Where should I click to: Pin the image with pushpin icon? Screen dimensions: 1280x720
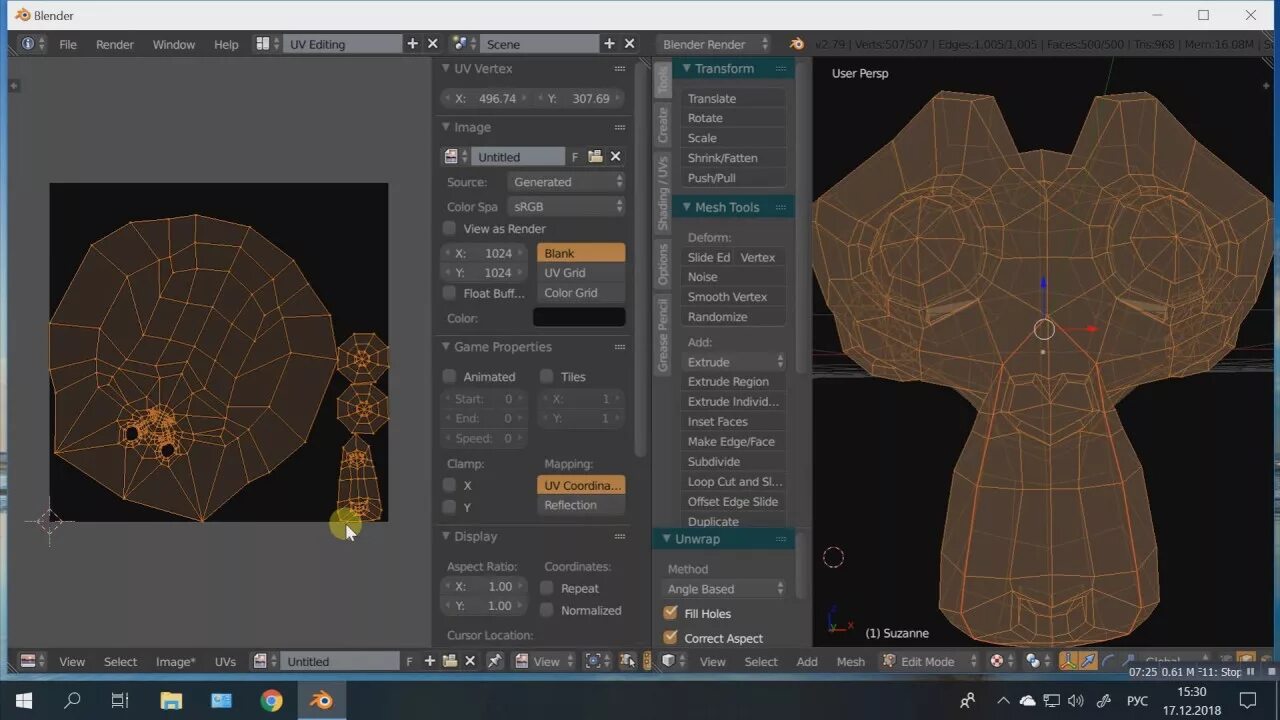click(x=495, y=661)
